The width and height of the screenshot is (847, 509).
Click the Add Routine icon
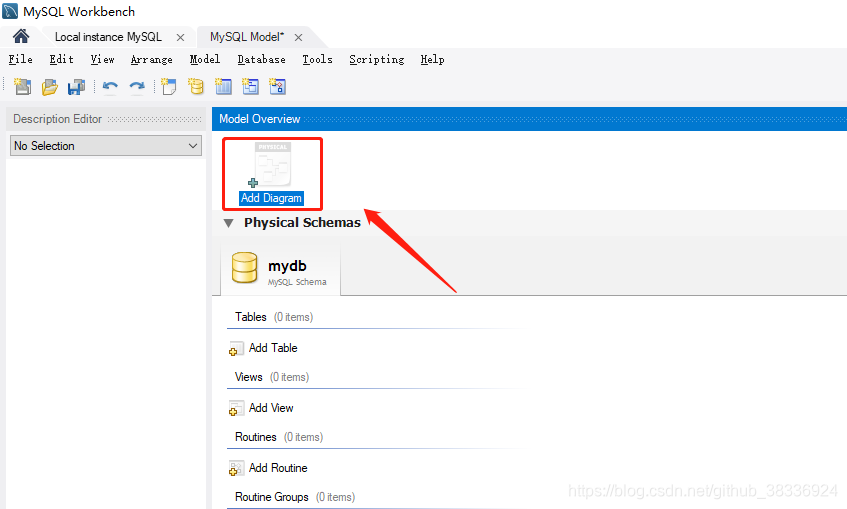pos(236,468)
